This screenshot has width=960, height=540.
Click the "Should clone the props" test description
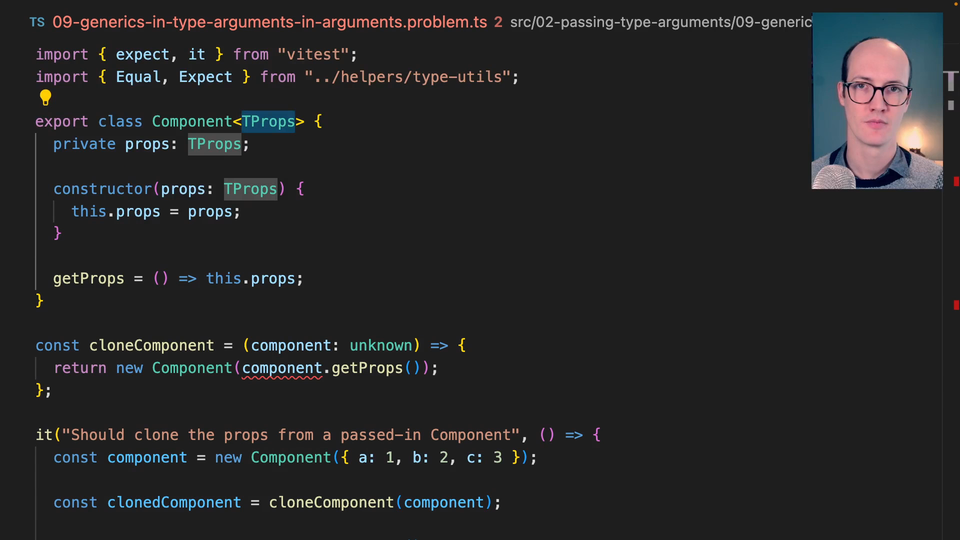coord(290,435)
